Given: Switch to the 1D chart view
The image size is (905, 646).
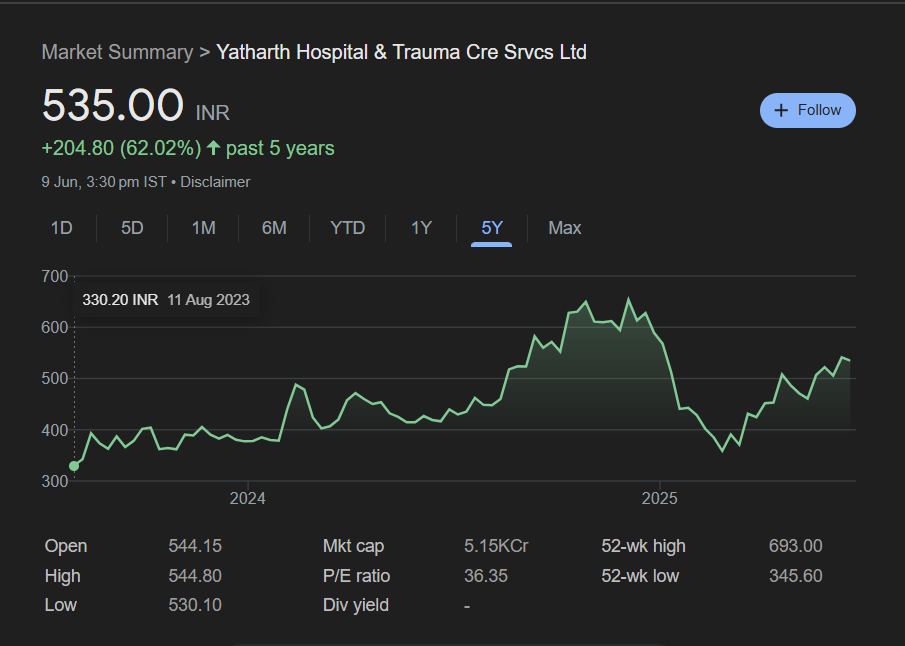Looking at the screenshot, I should click(x=61, y=228).
